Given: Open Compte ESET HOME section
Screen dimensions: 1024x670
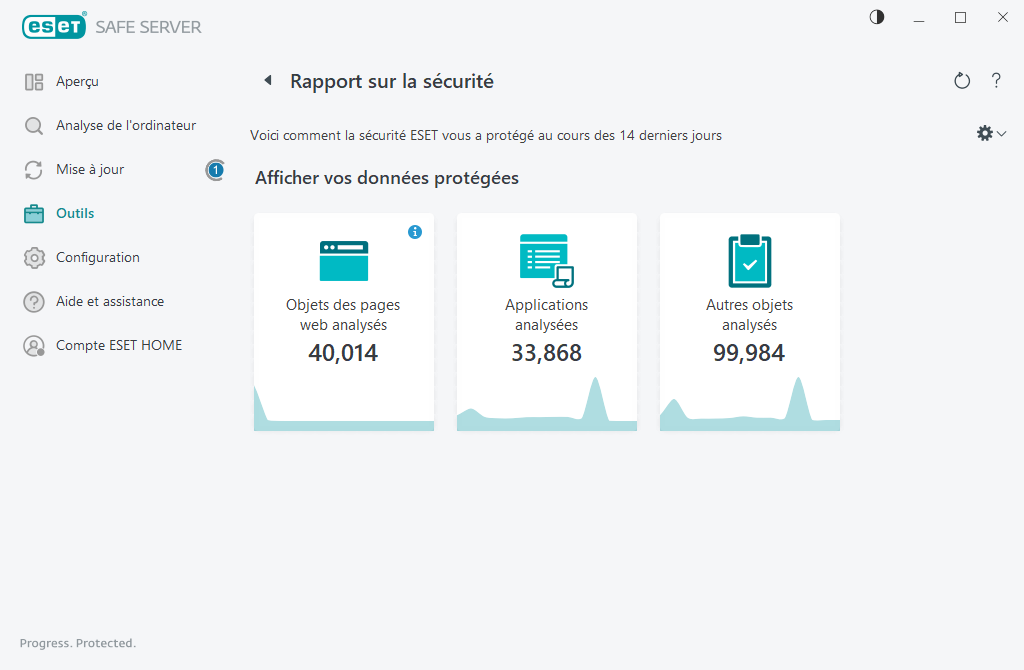Looking at the screenshot, I should tap(119, 345).
